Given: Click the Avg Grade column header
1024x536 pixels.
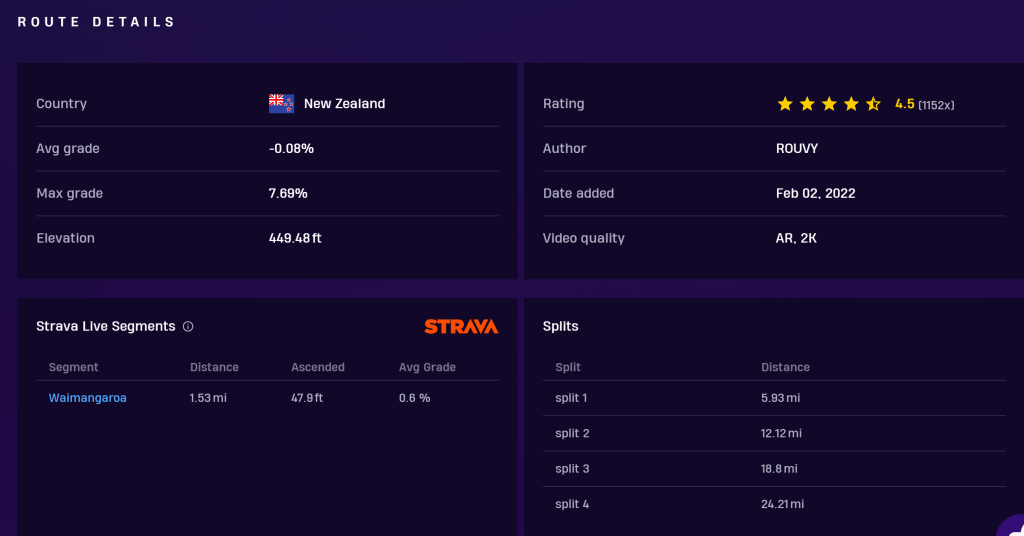Looking at the screenshot, I should (427, 367).
